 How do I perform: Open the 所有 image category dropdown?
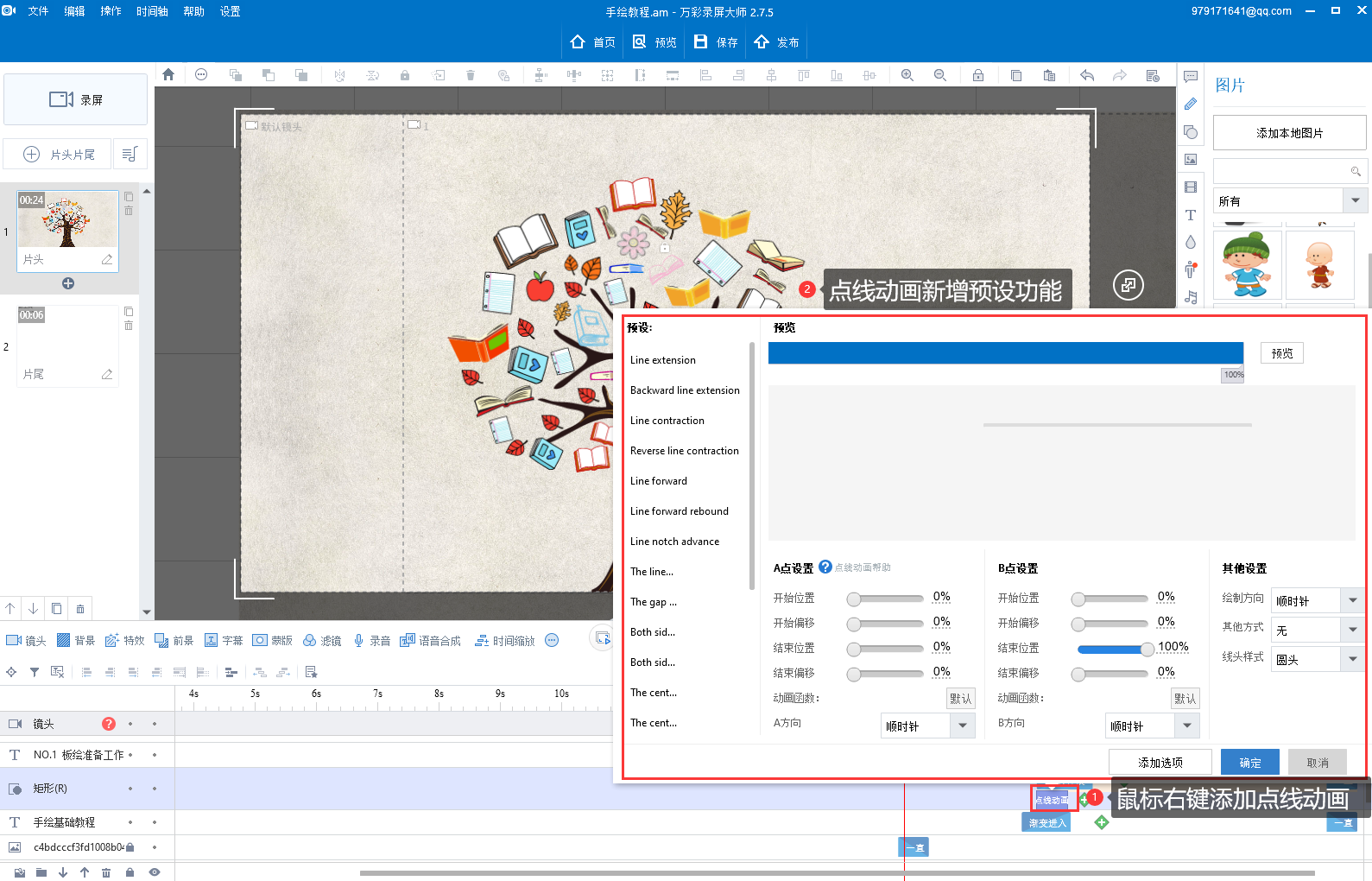click(x=1290, y=200)
